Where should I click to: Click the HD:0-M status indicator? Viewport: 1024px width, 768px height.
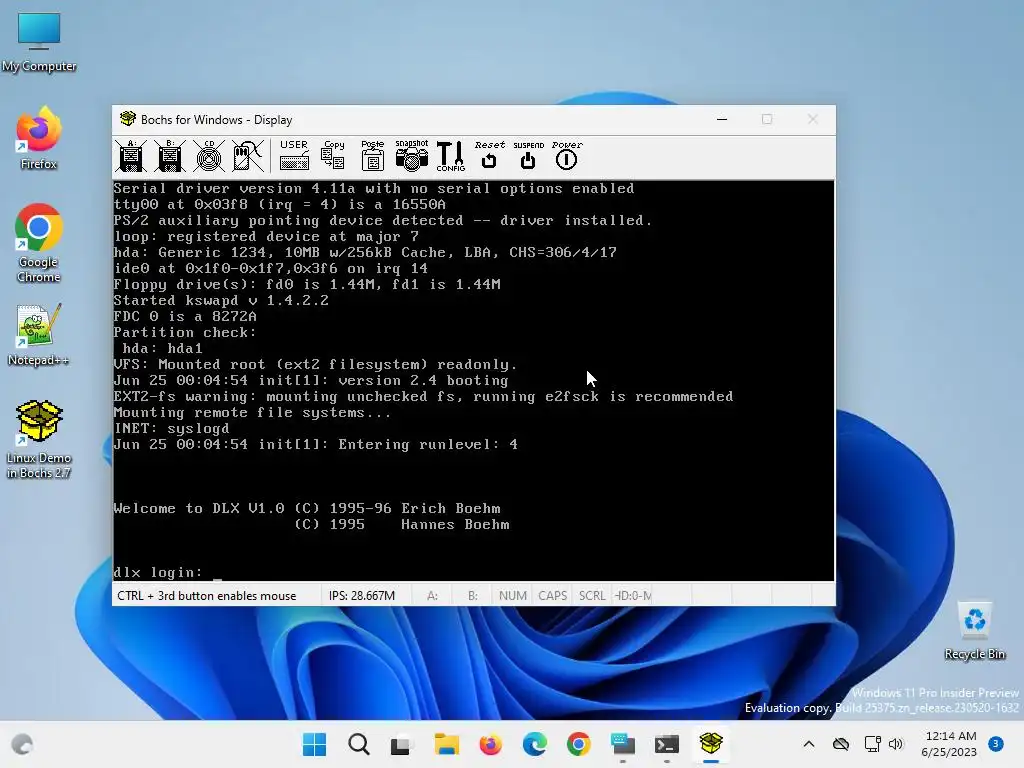633,596
